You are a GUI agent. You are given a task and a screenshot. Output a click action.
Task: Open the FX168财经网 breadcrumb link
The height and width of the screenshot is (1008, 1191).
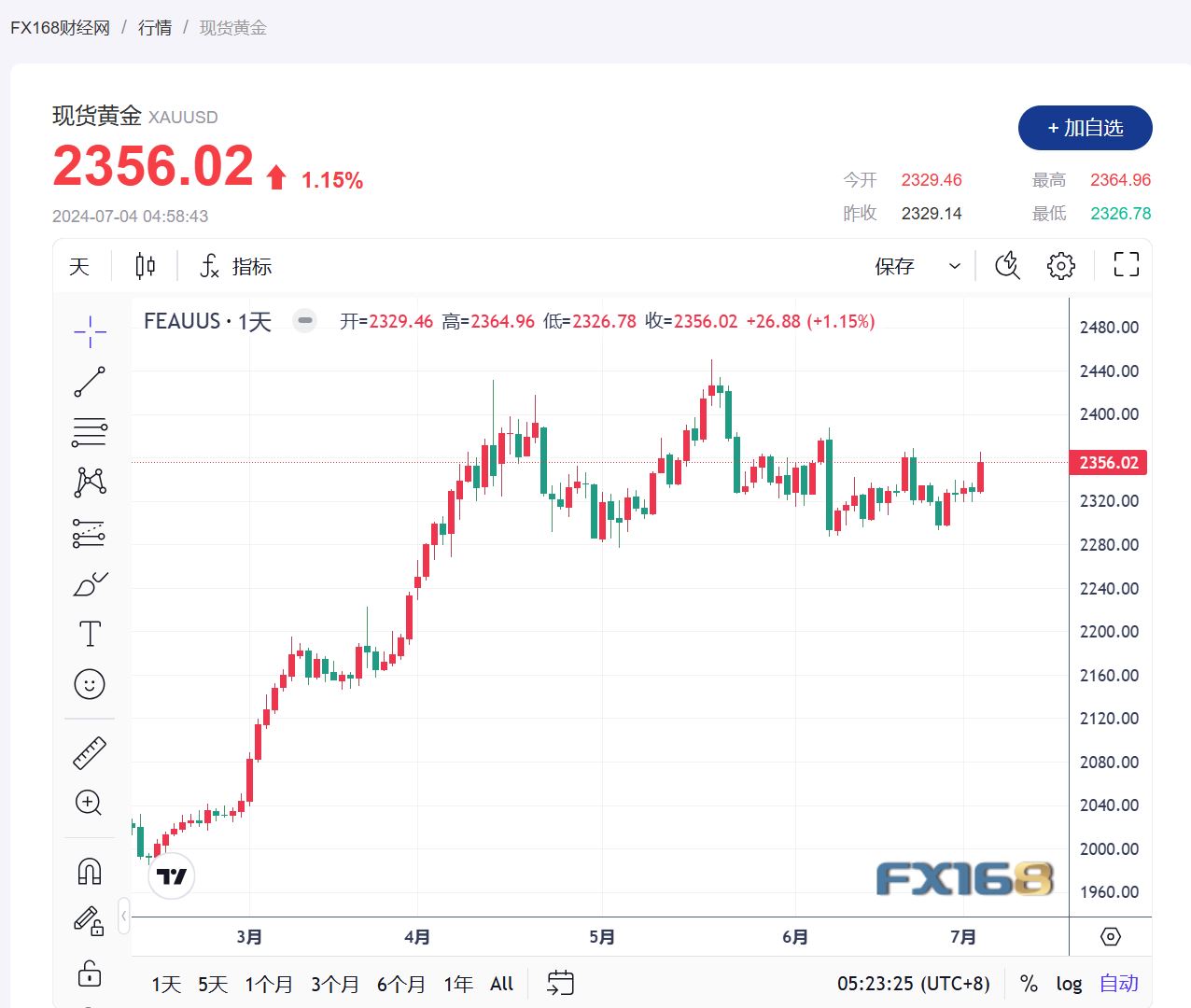(x=60, y=28)
